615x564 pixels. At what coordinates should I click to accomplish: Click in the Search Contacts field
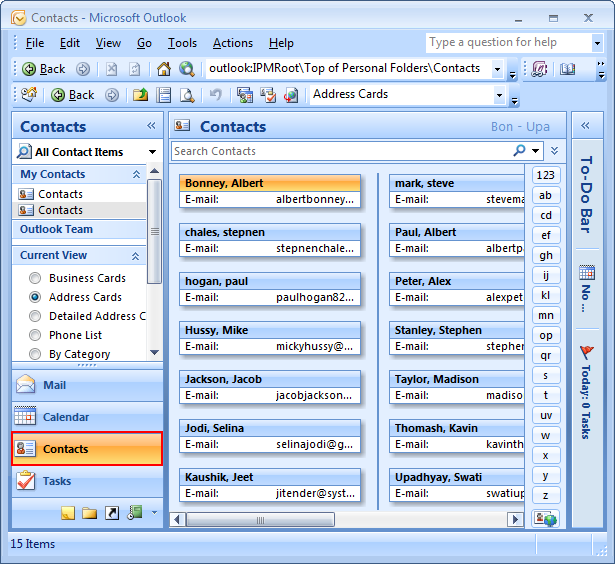(x=341, y=151)
